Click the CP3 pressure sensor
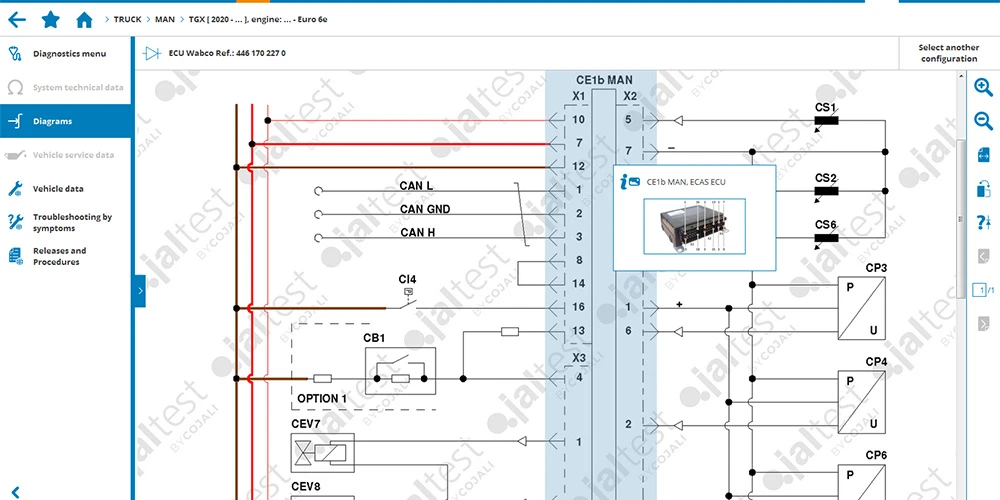The image size is (1000, 500). pyautogui.click(x=862, y=308)
